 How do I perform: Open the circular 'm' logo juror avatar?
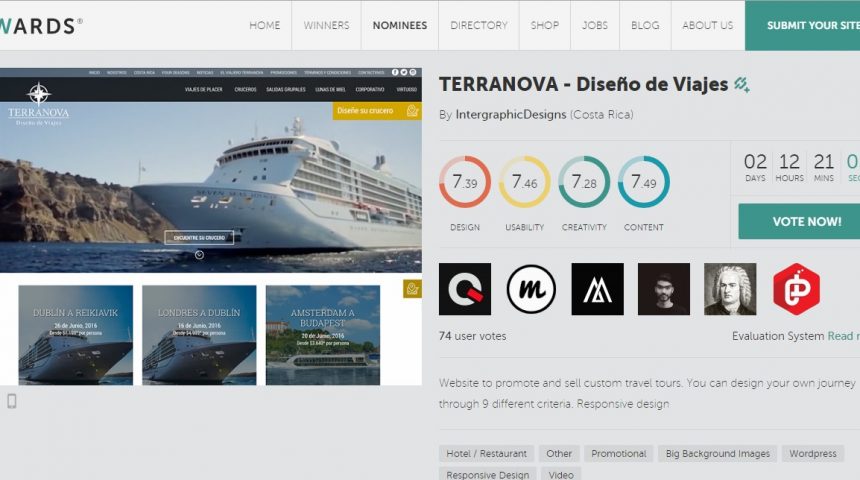tap(531, 289)
